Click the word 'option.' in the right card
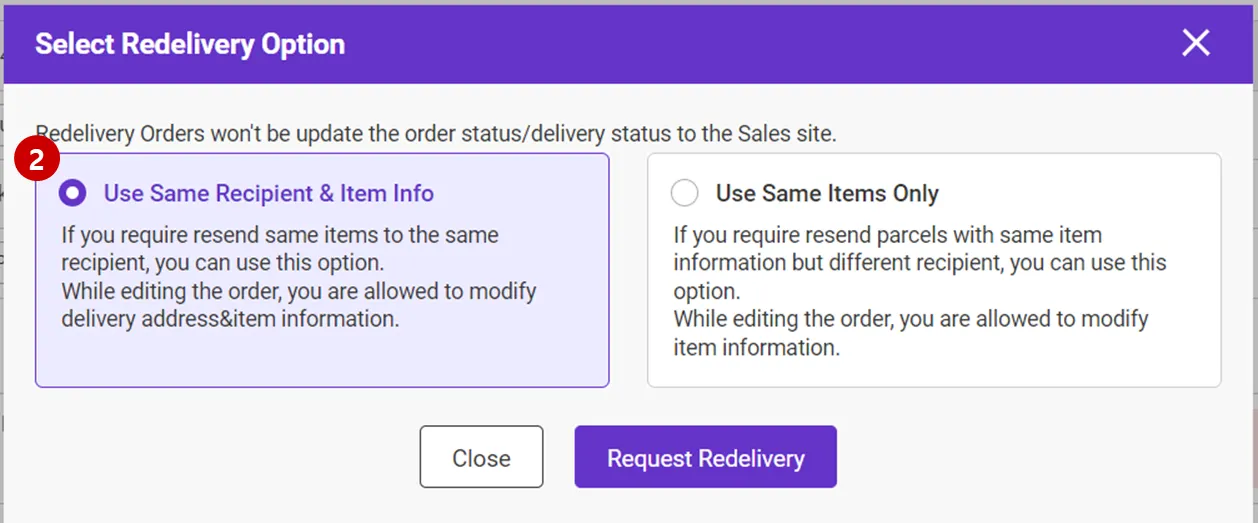The image size is (1258, 523). (x=706, y=292)
